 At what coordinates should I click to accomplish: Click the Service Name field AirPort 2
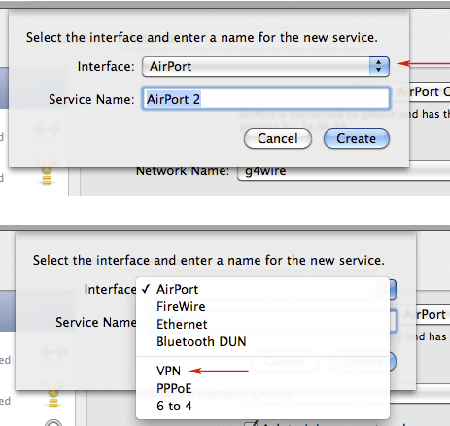pyautogui.click(x=266, y=99)
